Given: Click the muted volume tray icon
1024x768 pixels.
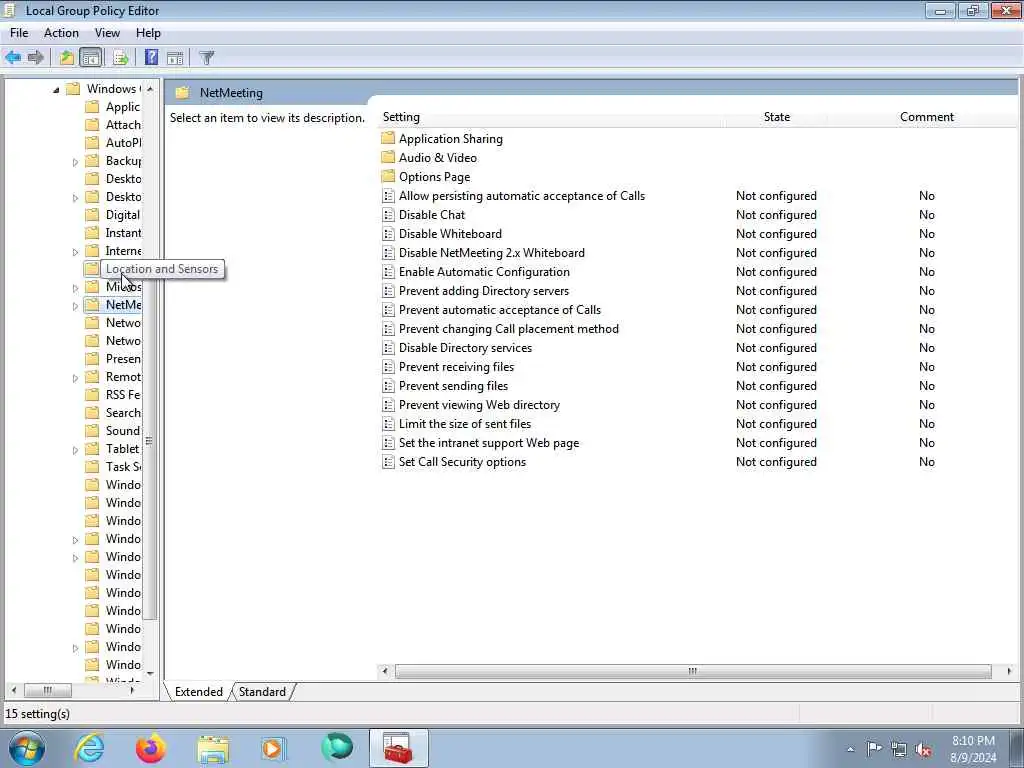Looking at the screenshot, I should [923, 750].
